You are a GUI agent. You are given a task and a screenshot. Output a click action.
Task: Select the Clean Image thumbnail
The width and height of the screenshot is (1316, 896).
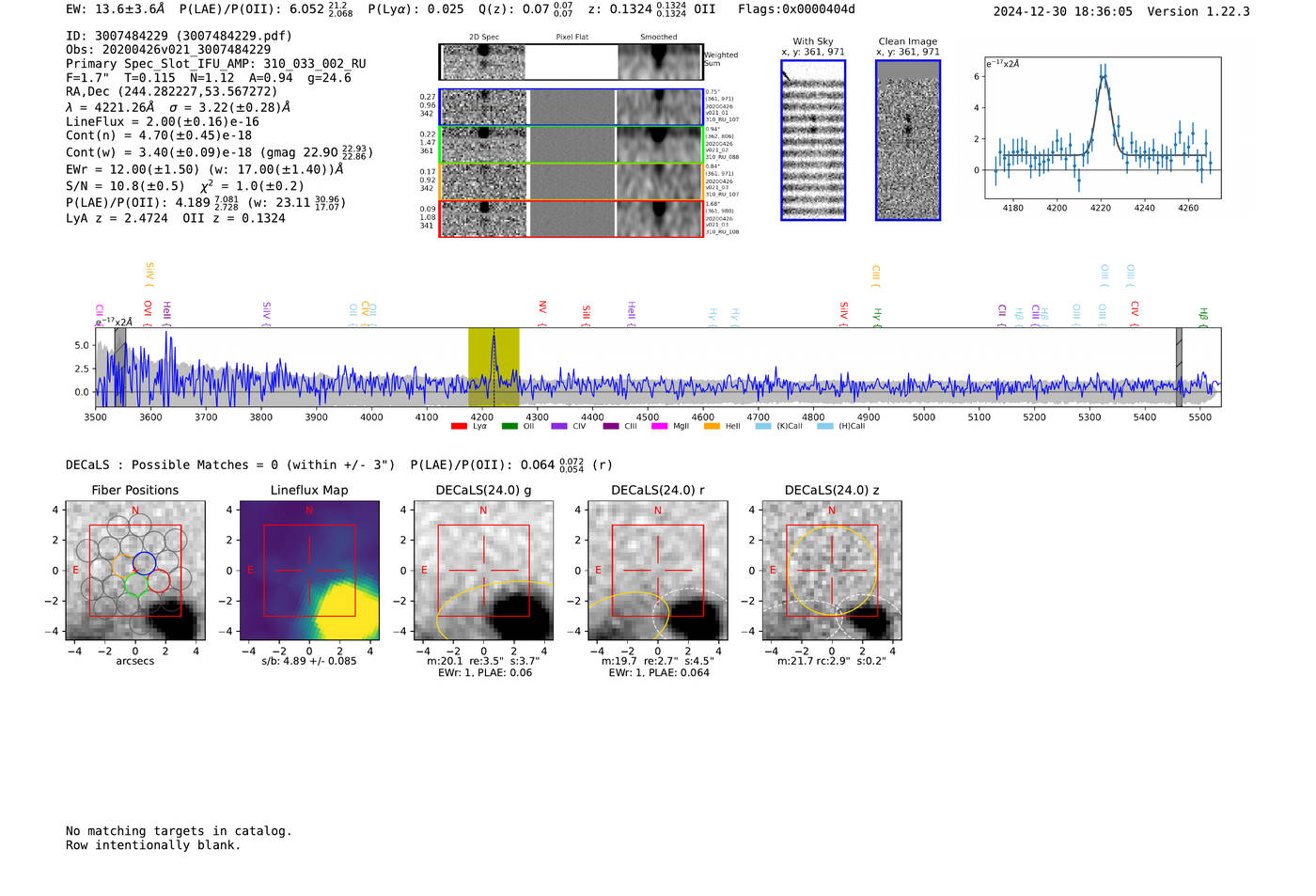(908, 140)
